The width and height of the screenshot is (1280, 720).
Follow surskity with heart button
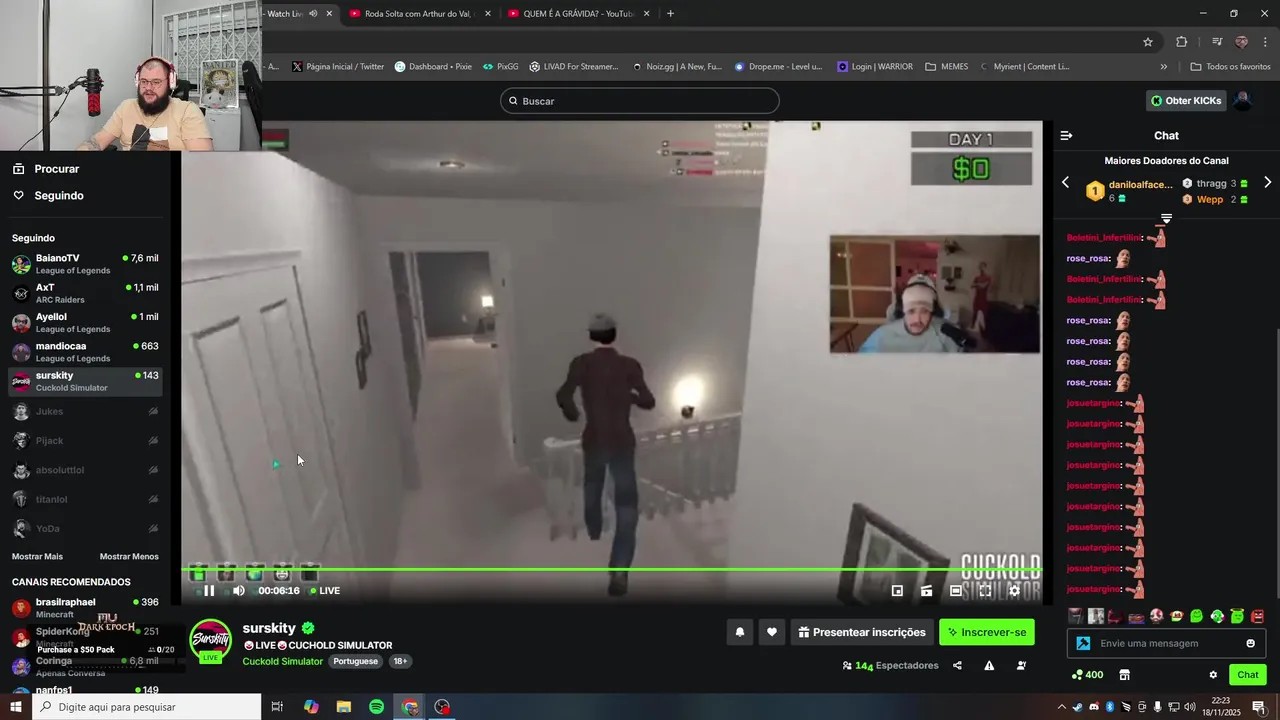tap(772, 632)
